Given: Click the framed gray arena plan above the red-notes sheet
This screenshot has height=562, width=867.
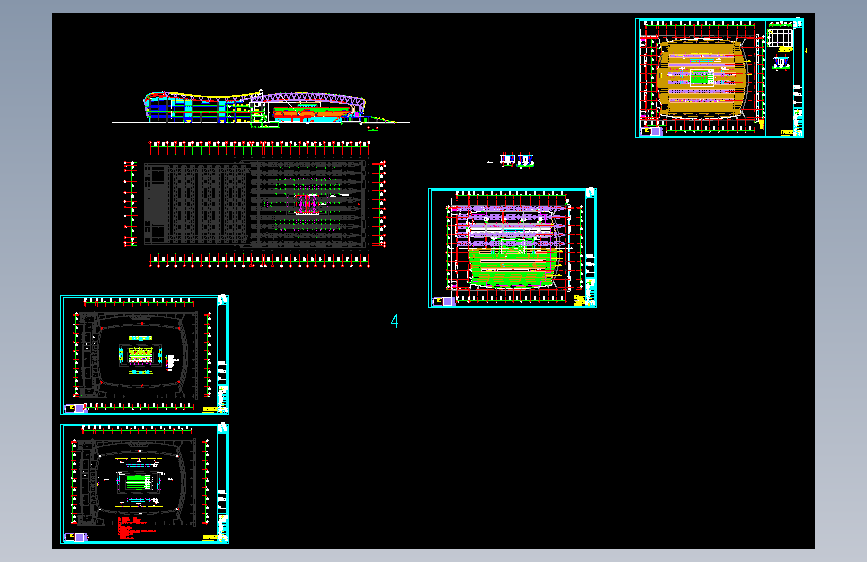Looking at the screenshot, I should point(144,355).
